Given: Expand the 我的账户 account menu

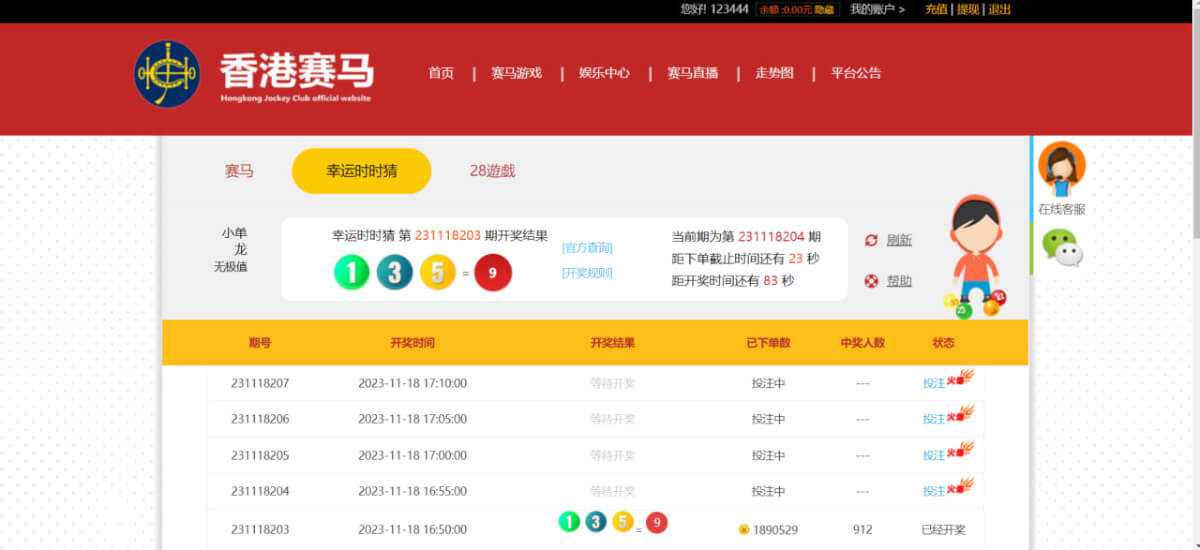Looking at the screenshot, I should [x=877, y=9].
